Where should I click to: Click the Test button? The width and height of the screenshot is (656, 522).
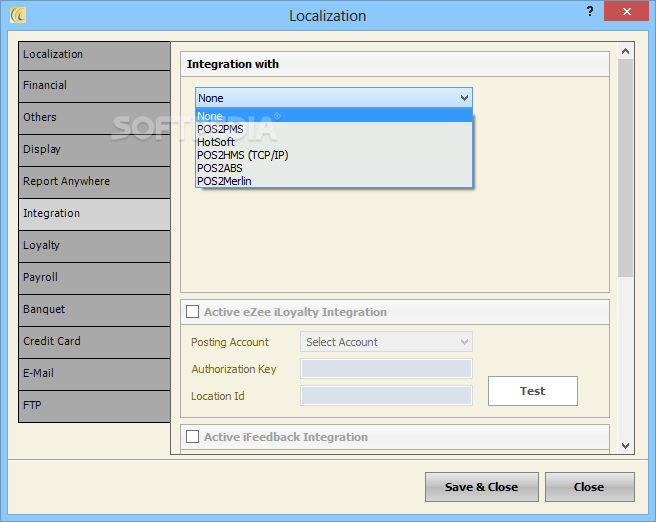(x=533, y=391)
